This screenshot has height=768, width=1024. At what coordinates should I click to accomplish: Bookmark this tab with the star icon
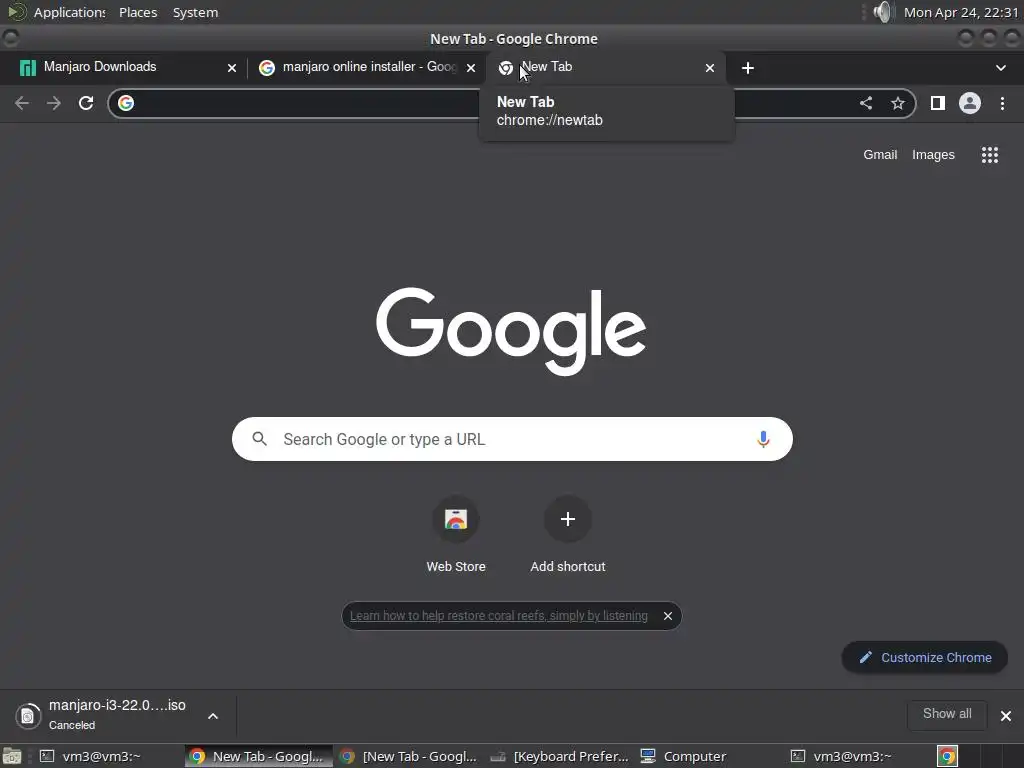tap(898, 103)
